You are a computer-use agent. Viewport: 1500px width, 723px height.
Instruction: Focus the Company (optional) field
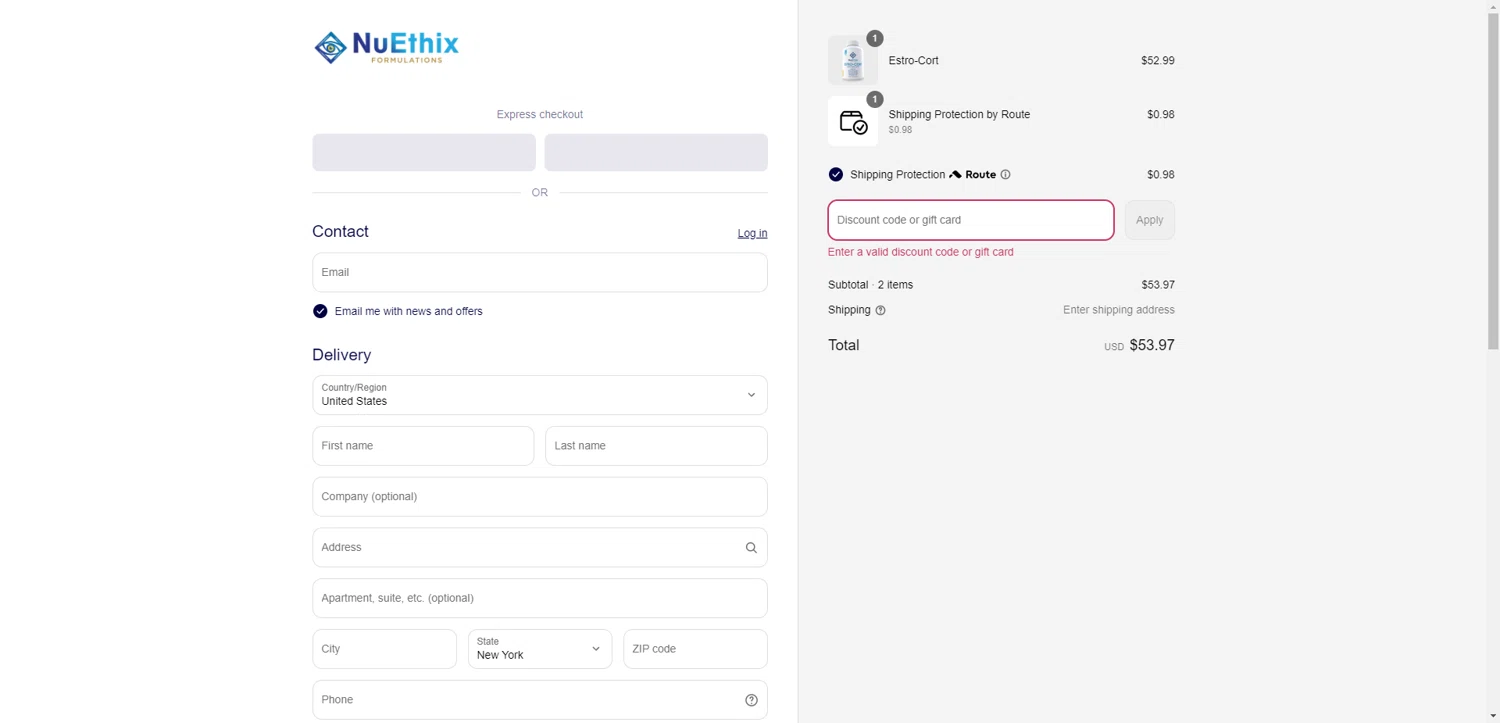tap(540, 497)
